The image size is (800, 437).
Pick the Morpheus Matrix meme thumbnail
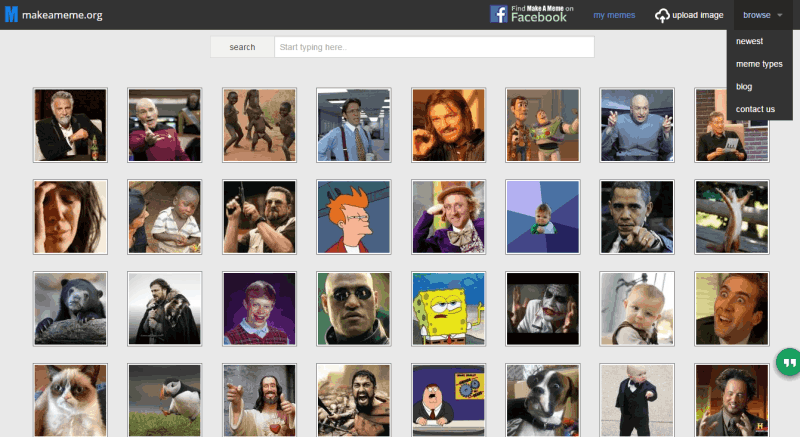pyautogui.click(x=354, y=309)
